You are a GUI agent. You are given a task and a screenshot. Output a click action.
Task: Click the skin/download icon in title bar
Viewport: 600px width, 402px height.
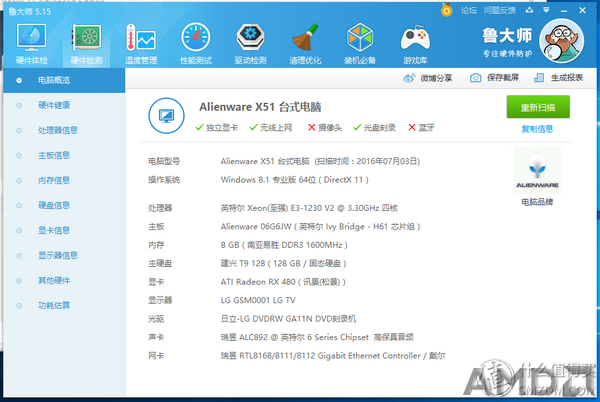pos(530,10)
